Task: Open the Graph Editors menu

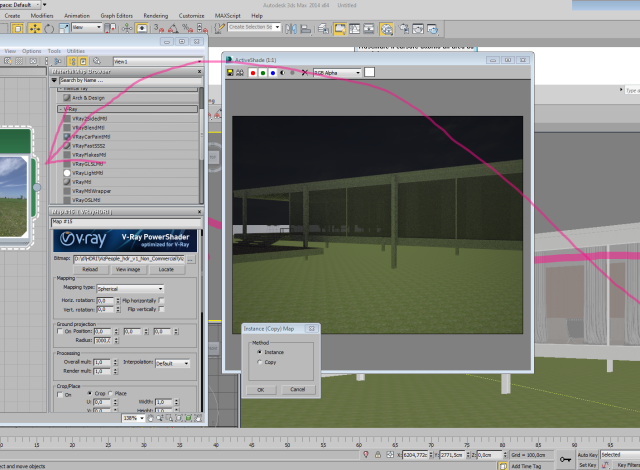Action: point(117,16)
